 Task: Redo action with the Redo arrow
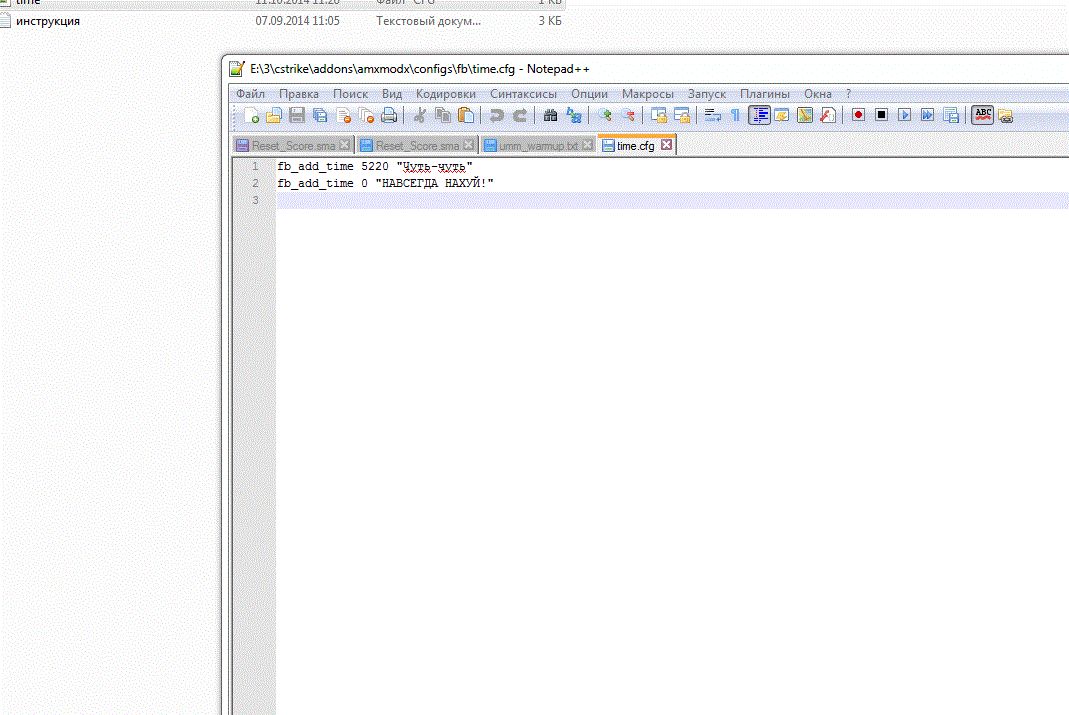[520, 115]
